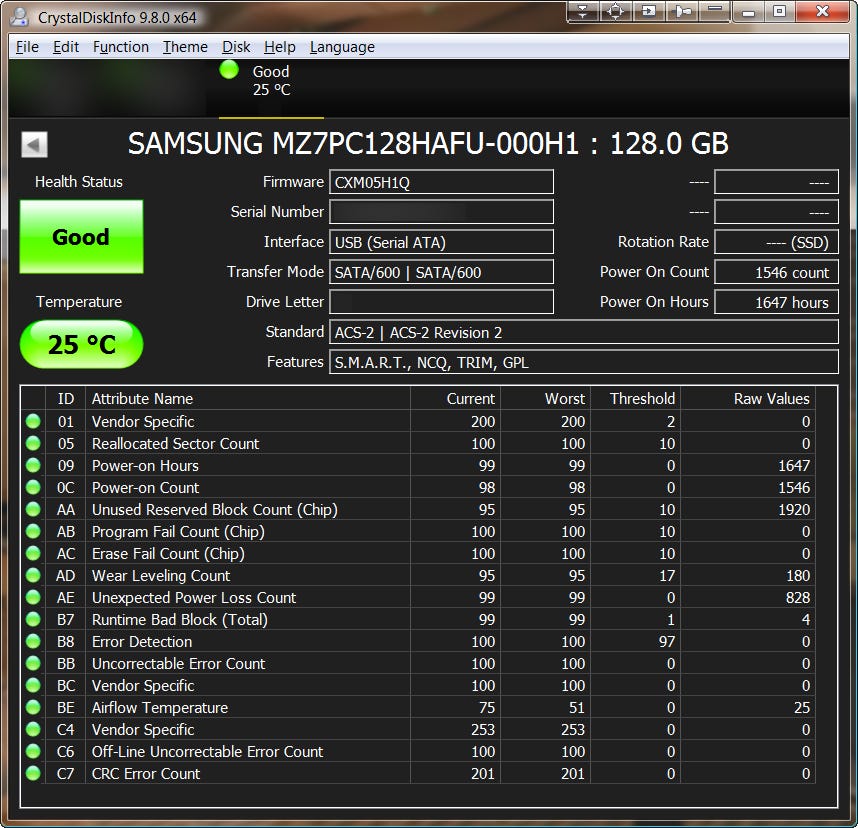The image size is (858, 828).
Task: Click the small dash title bar button next to pin
Action: point(715,11)
